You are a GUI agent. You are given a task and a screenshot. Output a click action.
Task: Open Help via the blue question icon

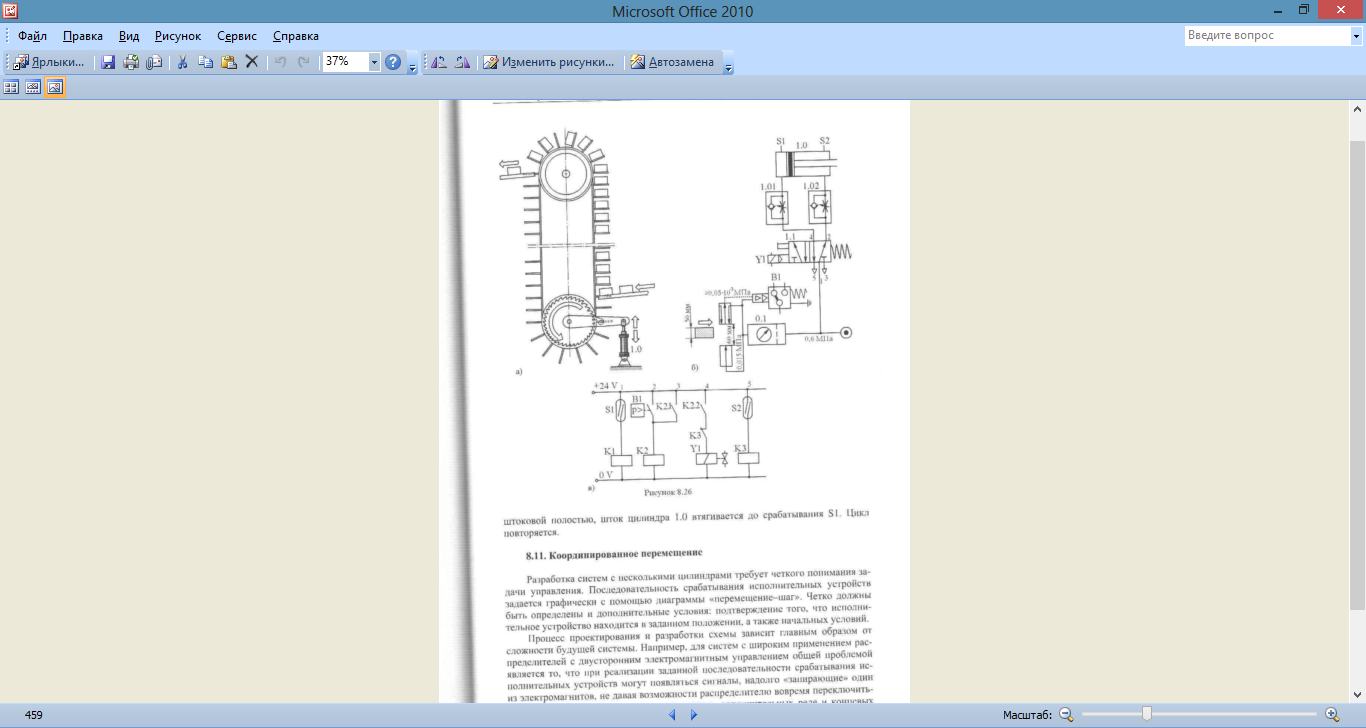tap(393, 62)
